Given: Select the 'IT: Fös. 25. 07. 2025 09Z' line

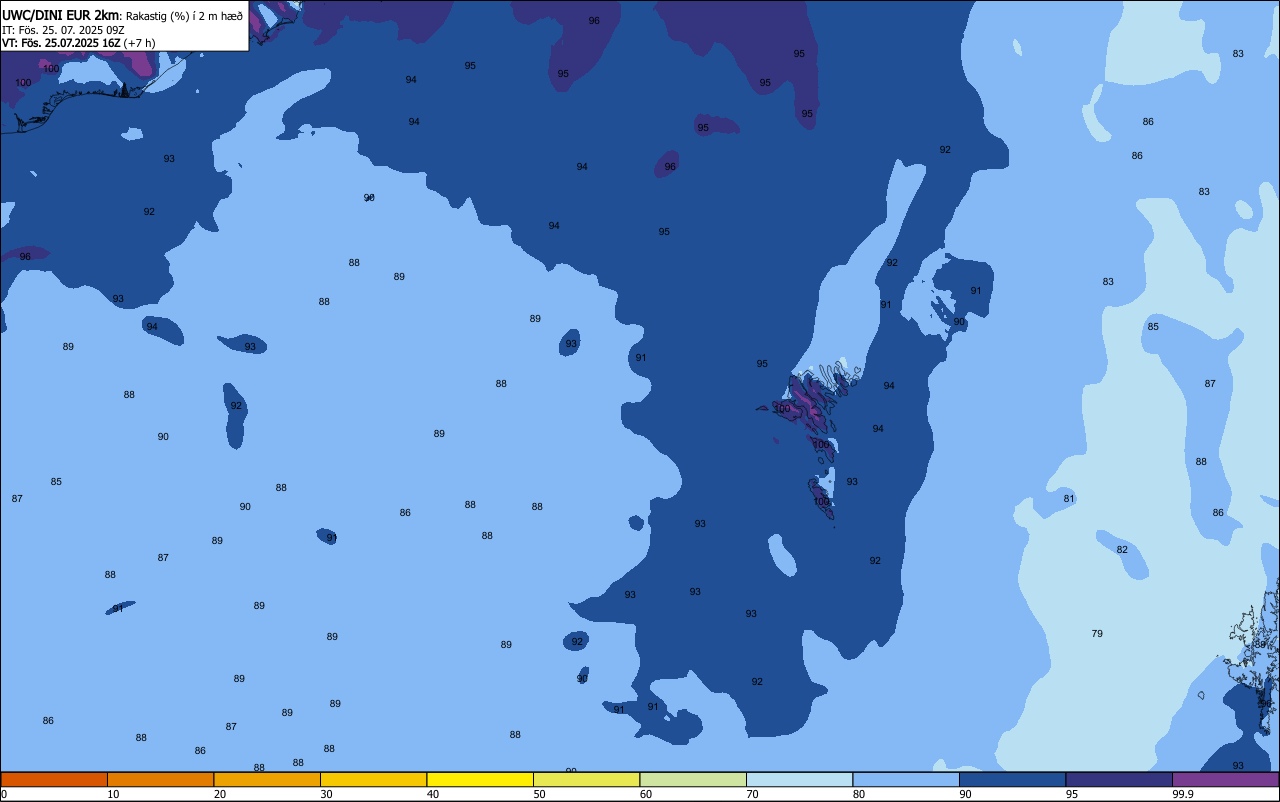Looking at the screenshot, I should 63,30.
